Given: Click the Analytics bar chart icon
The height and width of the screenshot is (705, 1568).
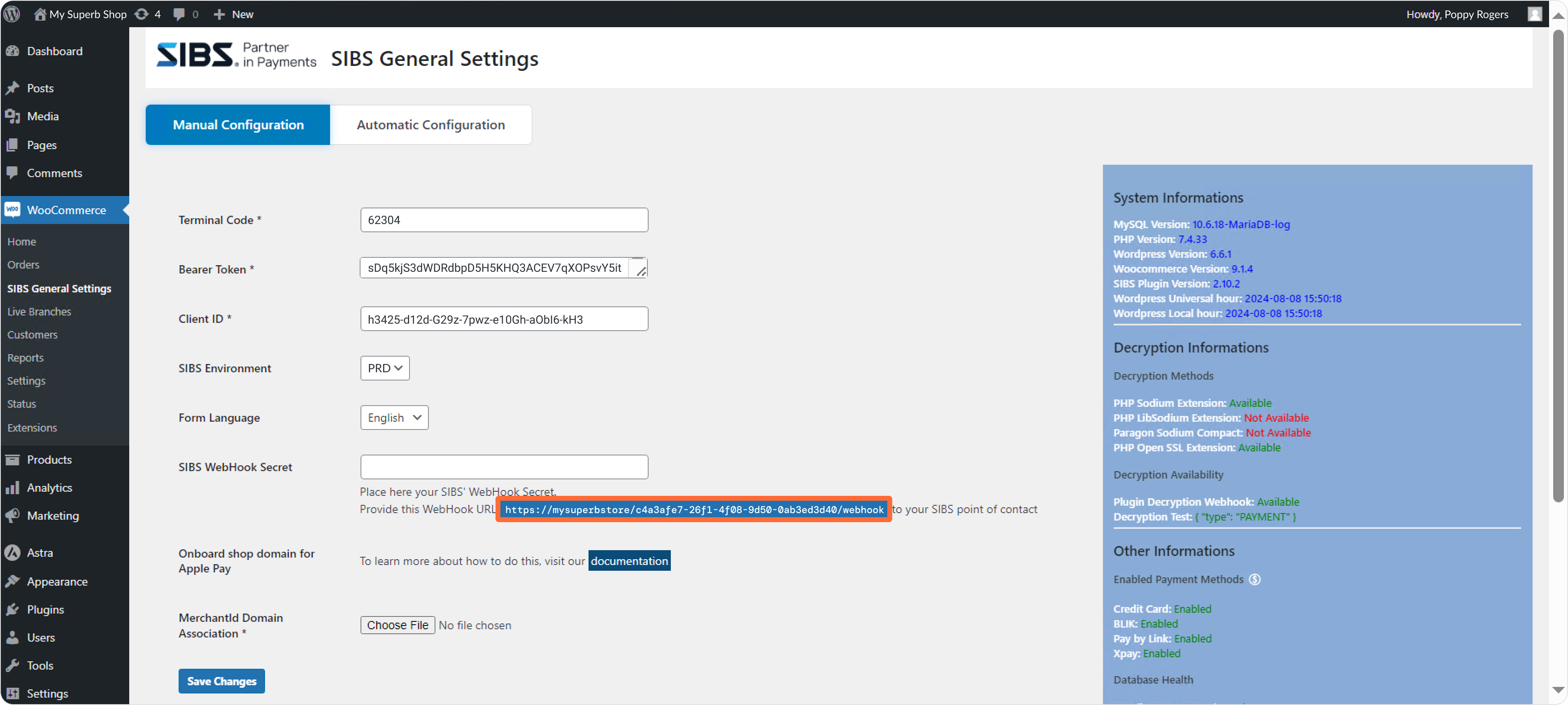Looking at the screenshot, I should [x=13, y=488].
